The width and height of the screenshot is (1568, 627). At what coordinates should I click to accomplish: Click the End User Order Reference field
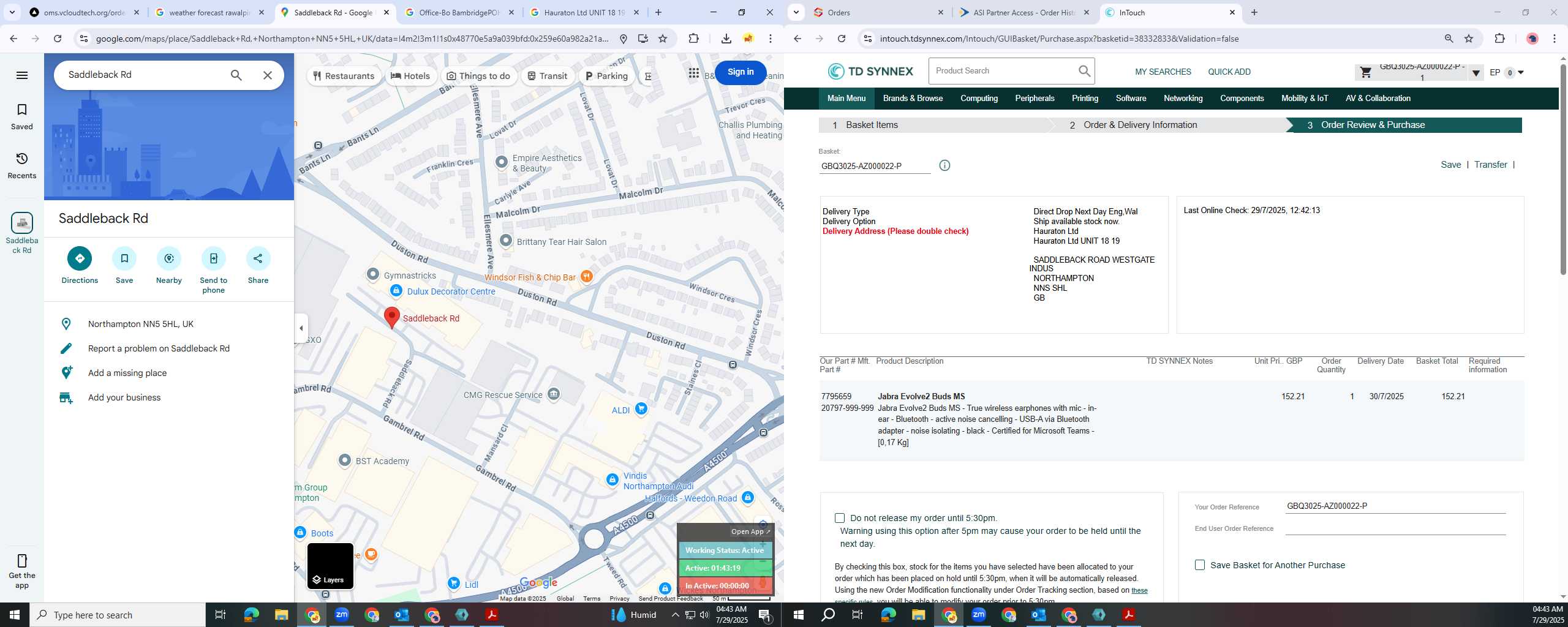point(1395,528)
